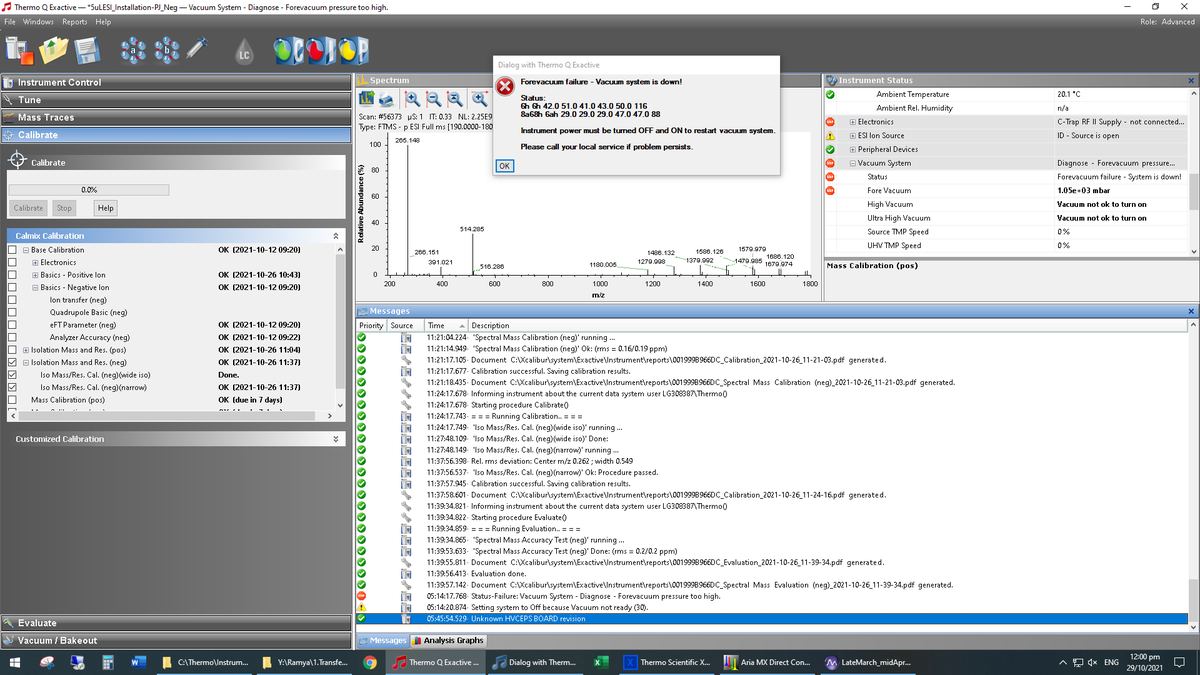Open the Instrument Control panel
1200x675 pixels.
click(175, 82)
